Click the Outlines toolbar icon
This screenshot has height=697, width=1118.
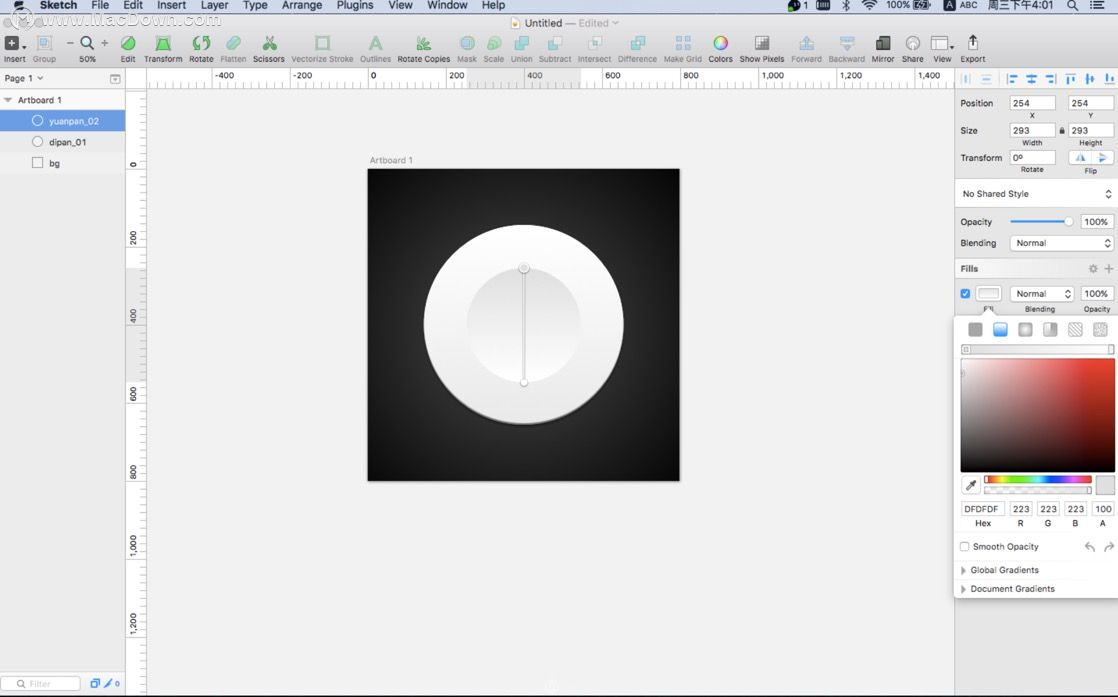375,44
